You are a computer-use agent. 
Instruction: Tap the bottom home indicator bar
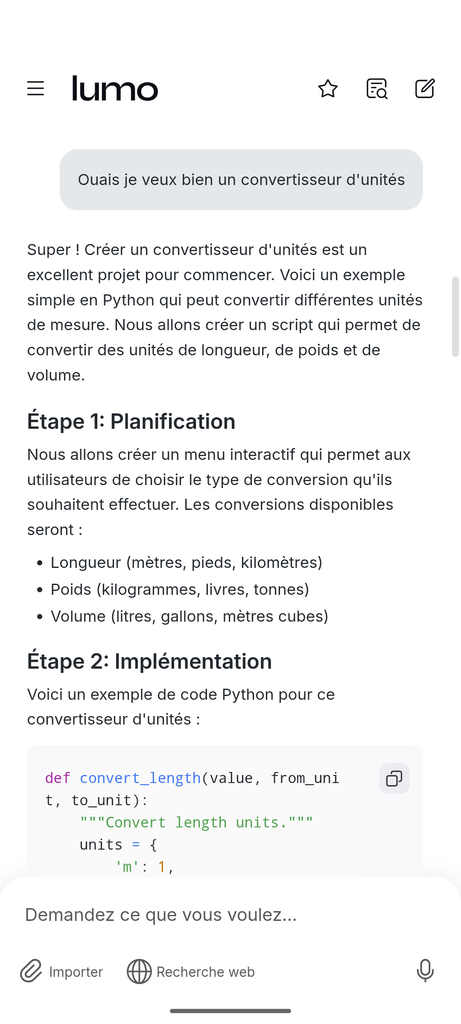coord(230,1011)
